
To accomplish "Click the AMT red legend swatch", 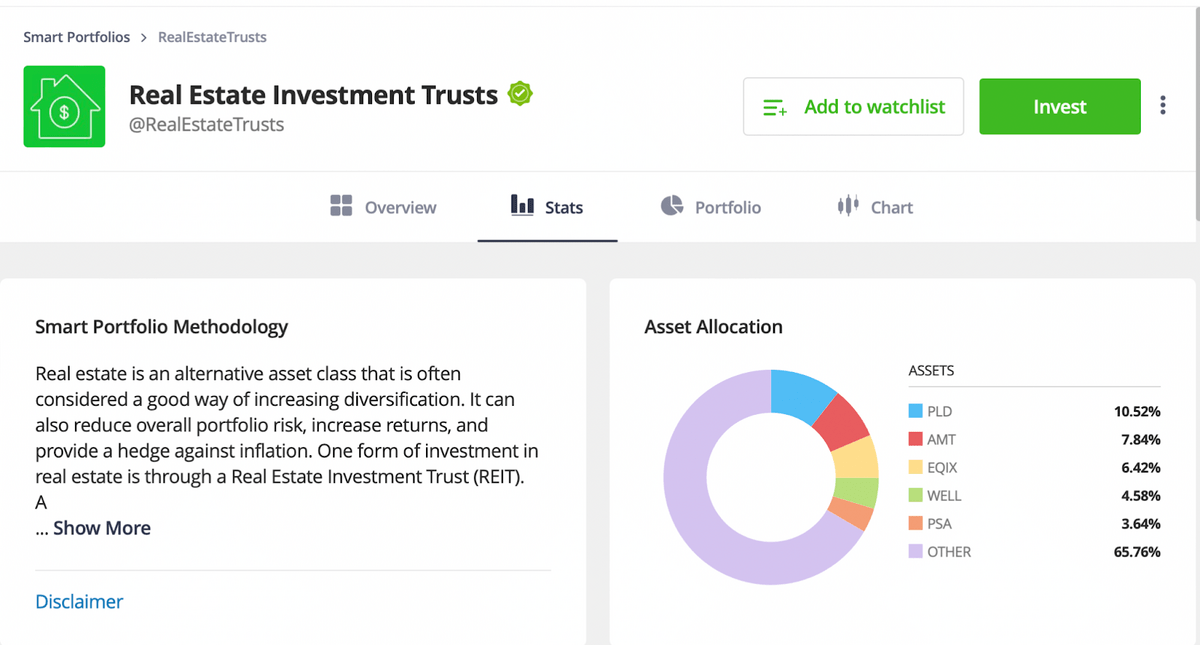I will click(x=915, y=439).
